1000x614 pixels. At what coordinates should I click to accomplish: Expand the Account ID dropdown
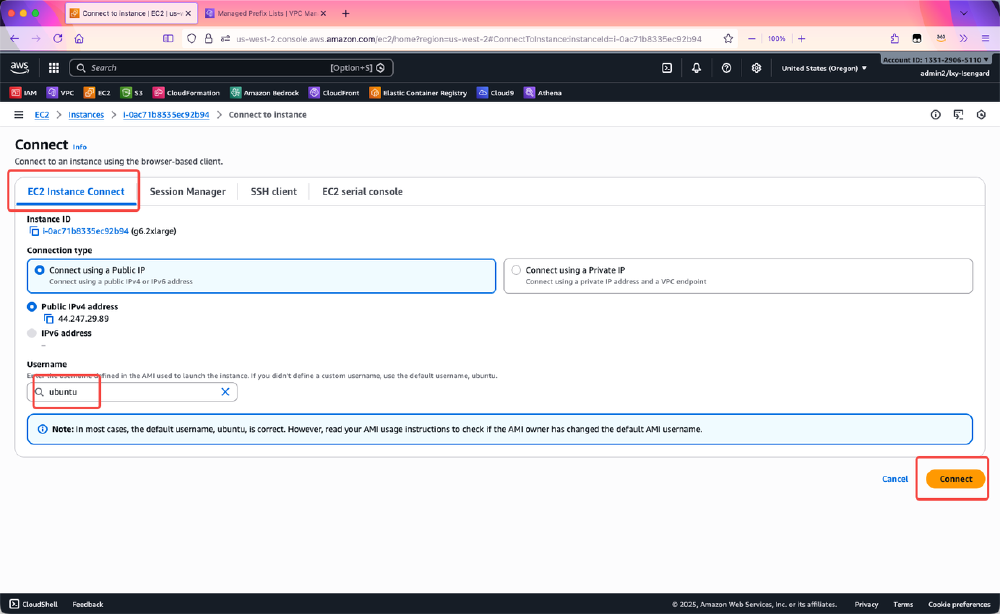tap(934, 59)
